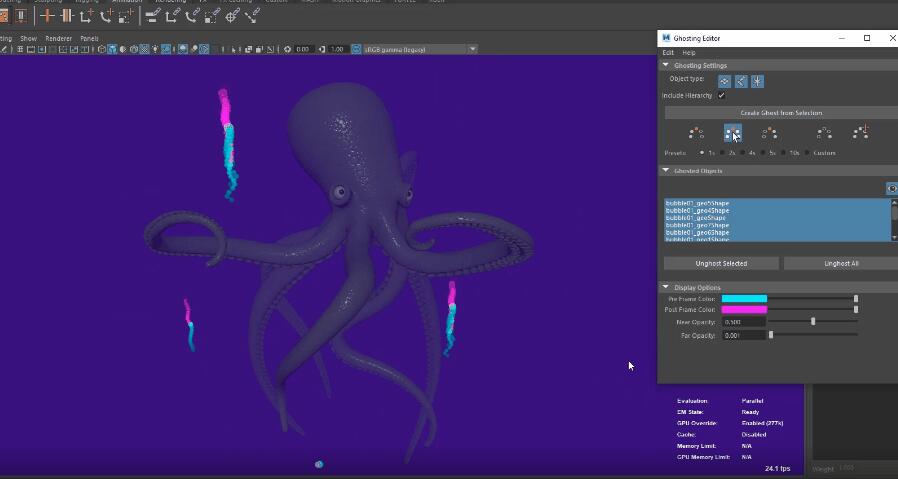
Task: Click the rotate arc constraint icon with chain link
Action: [x=192, y=16]
